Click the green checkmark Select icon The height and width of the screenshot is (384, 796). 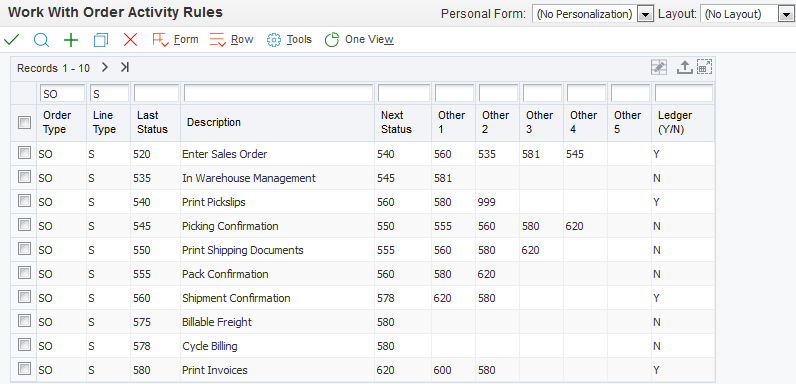pos(11,40)
